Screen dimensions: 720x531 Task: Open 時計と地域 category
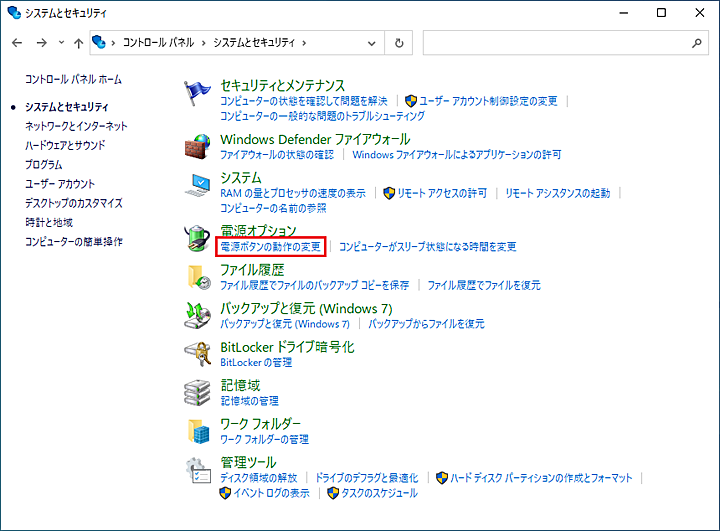pyautogui.click(x=49, y=223)
